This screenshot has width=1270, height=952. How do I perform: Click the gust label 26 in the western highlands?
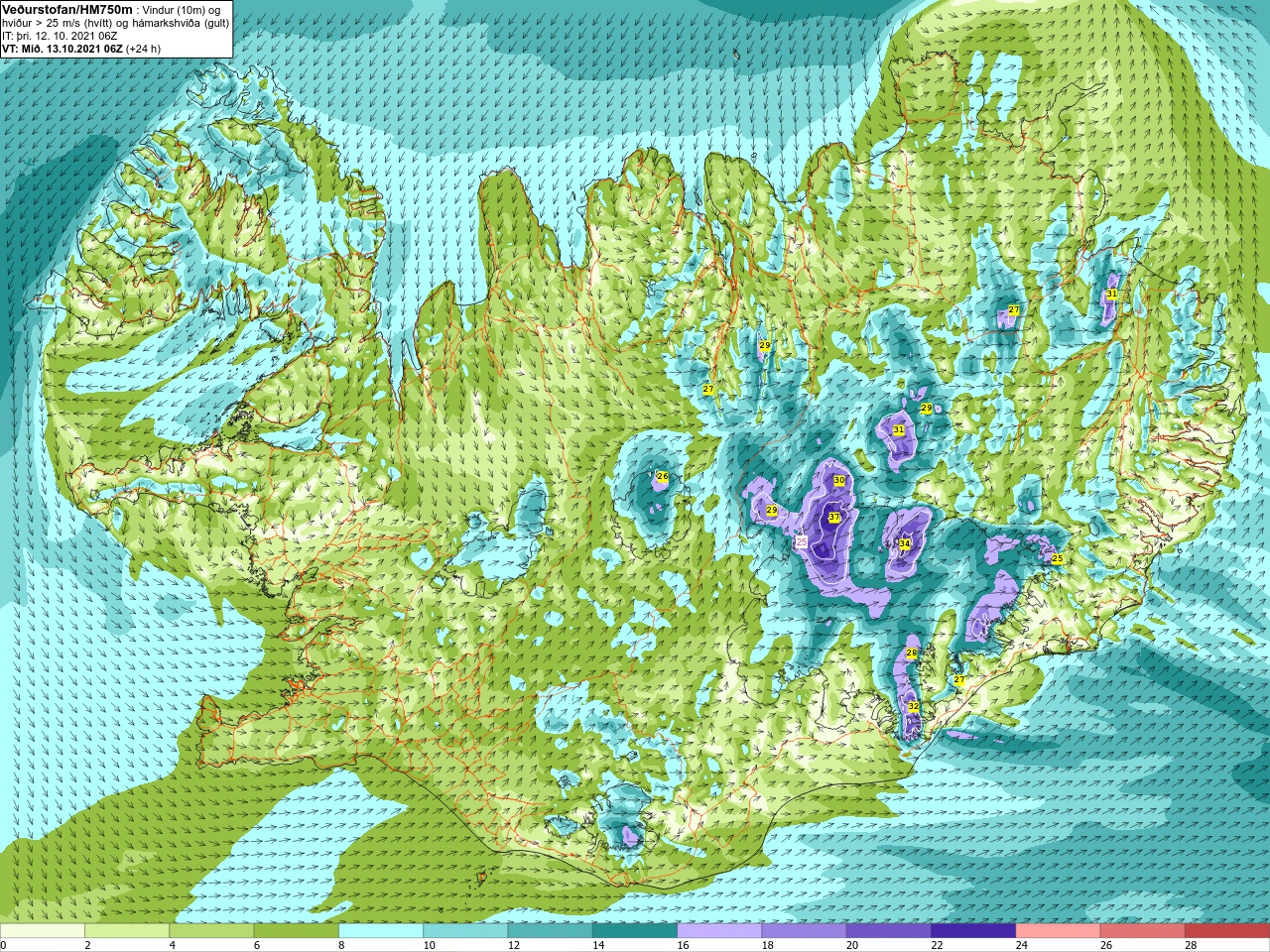tap(662, 477)
